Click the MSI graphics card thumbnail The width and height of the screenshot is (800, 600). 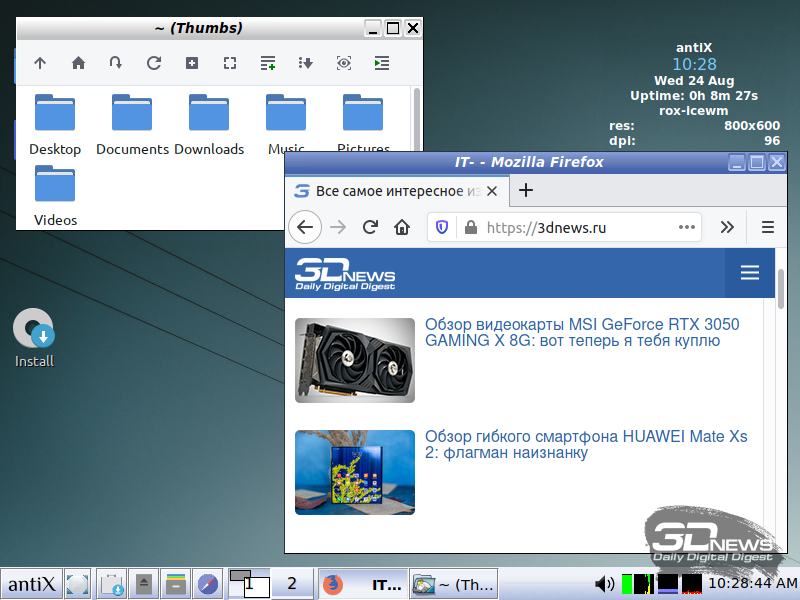click(x=355, y=360)
